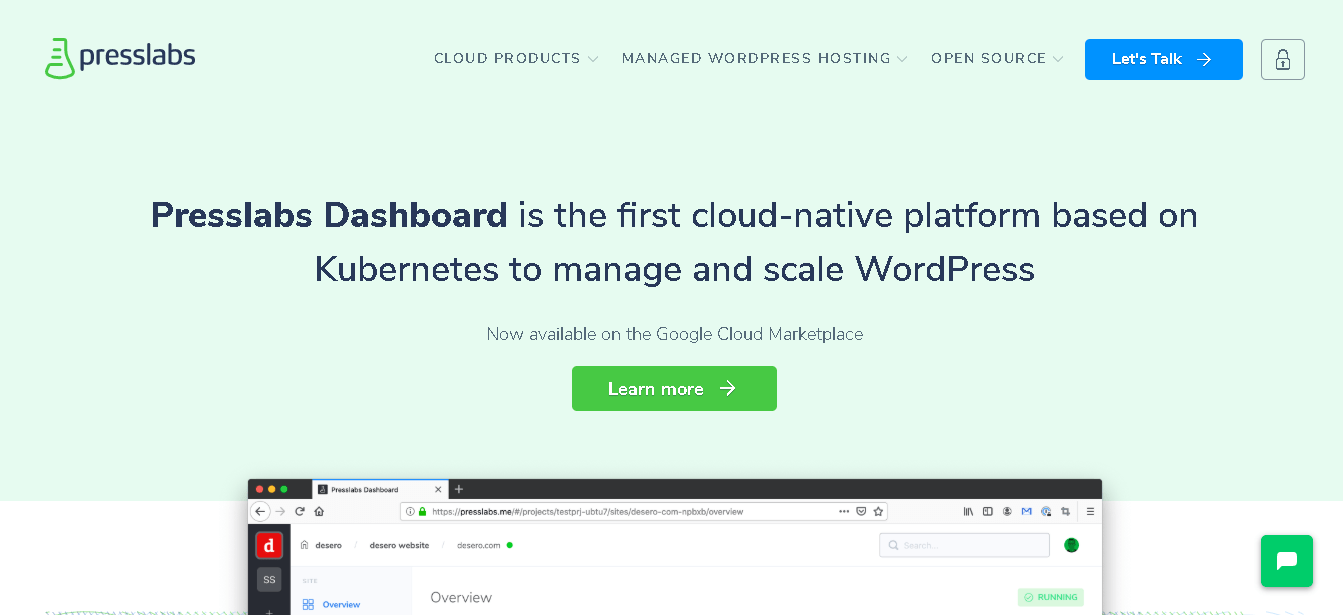Image resolution: width=1343 pixels, height=615 pixels.
Task: Click the red 'd' desero icon in preview
Action: click(x=269, y=545)
